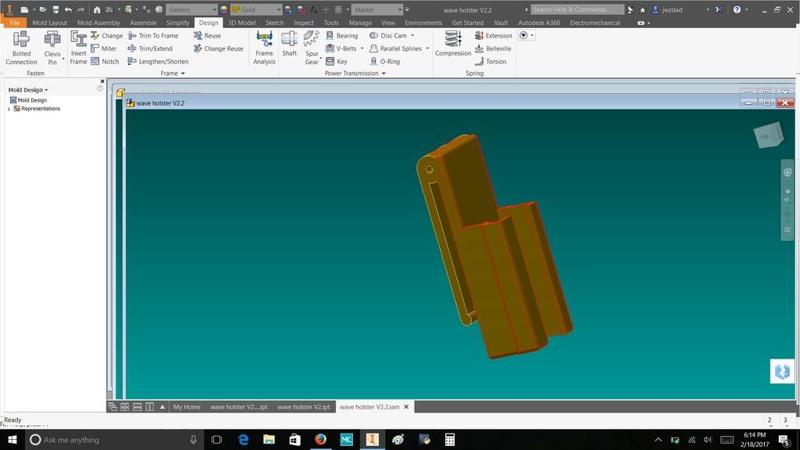Switch to the Assemble ribbon tab
This screenshot has width=800, height=450.
pyautogui.click(x=143, y=22)
